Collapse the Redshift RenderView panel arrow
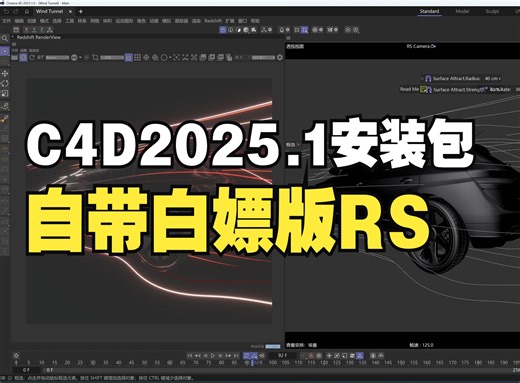This screenshot has height=383, width=520. tap(13, 37)
